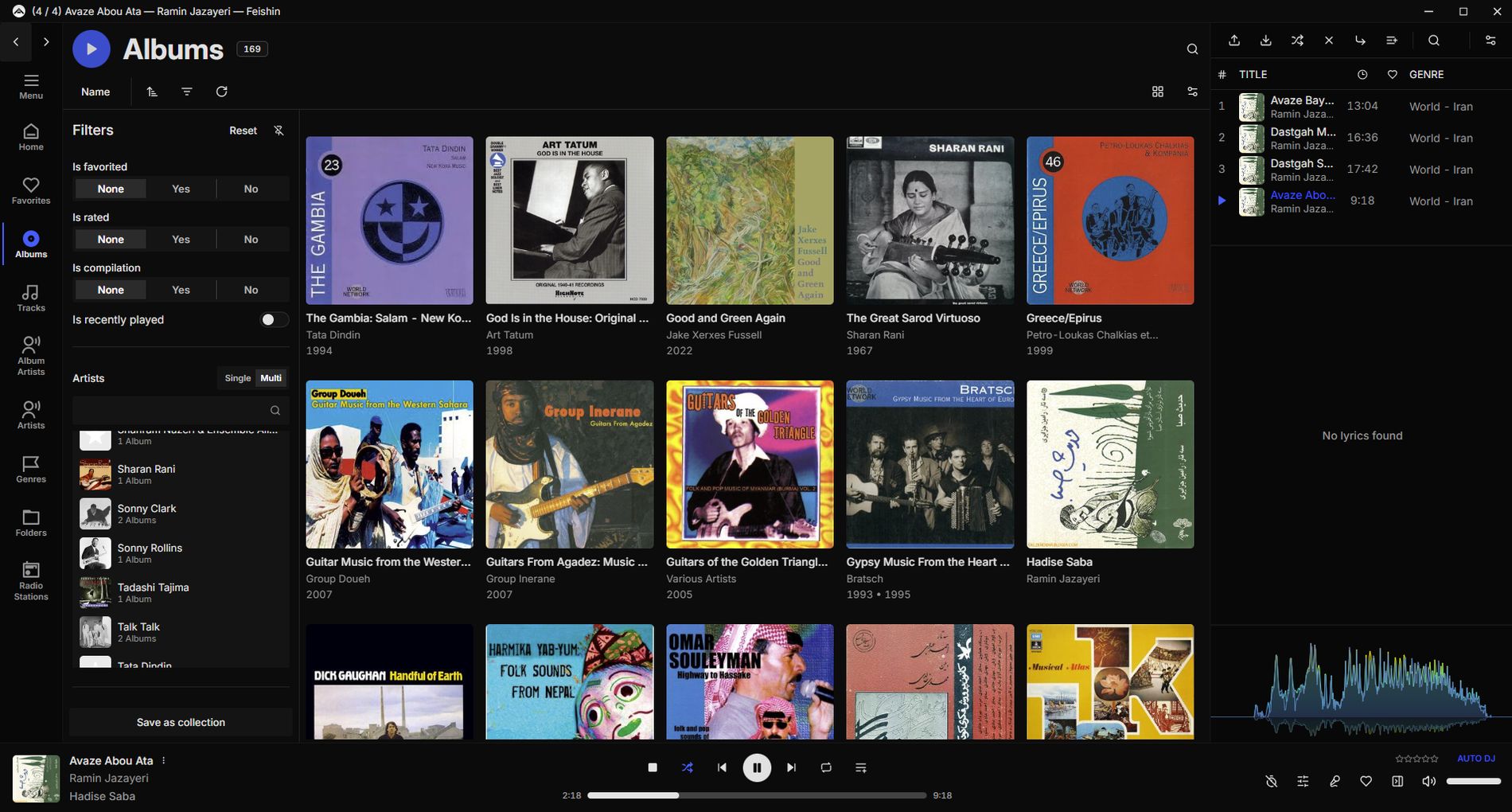Navigate back with the left arrow
The image size is (1512, 812).
pyautogui.click(x=16, y=41)
